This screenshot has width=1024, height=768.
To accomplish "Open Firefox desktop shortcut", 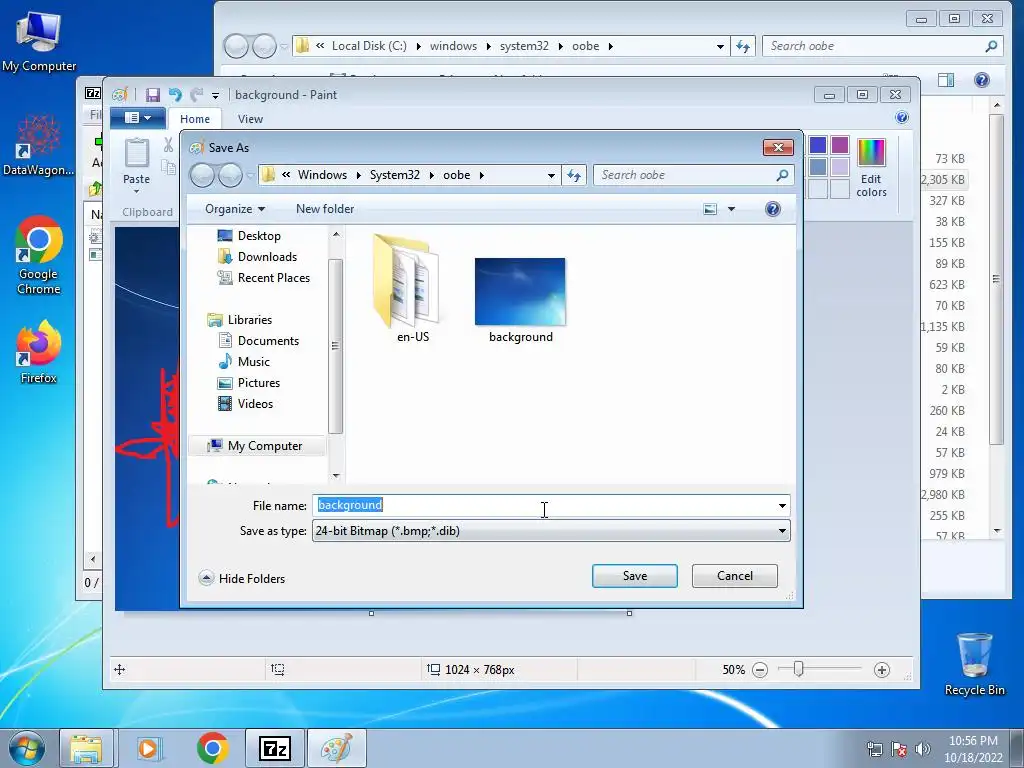I will tap(39, 352).
